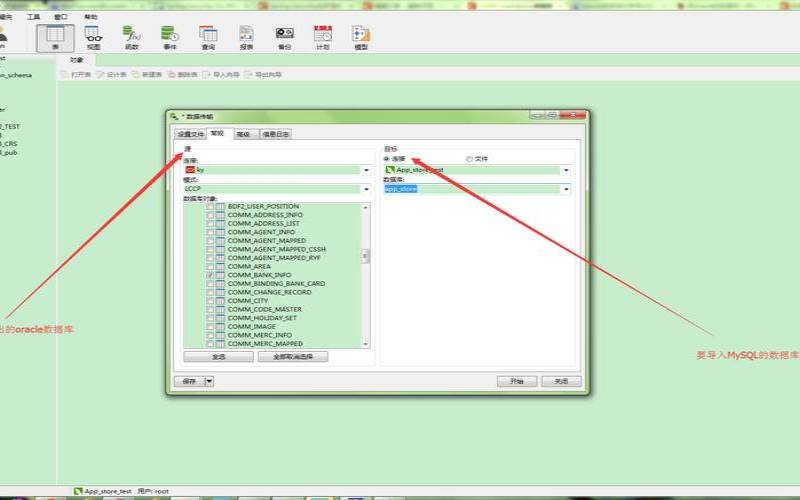Click the 备份 (Backup) tape icon

285,37
